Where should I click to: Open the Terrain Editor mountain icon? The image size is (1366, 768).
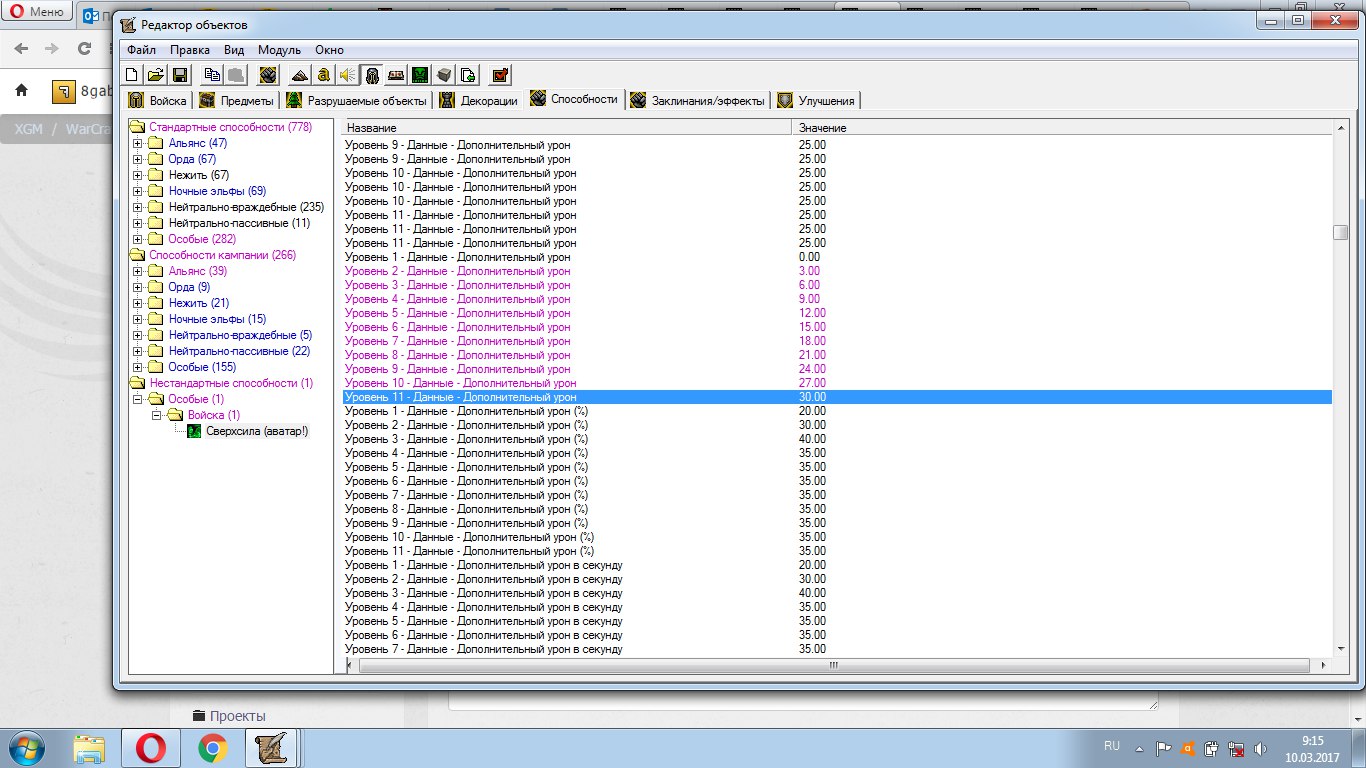click(x=300, y=74)
